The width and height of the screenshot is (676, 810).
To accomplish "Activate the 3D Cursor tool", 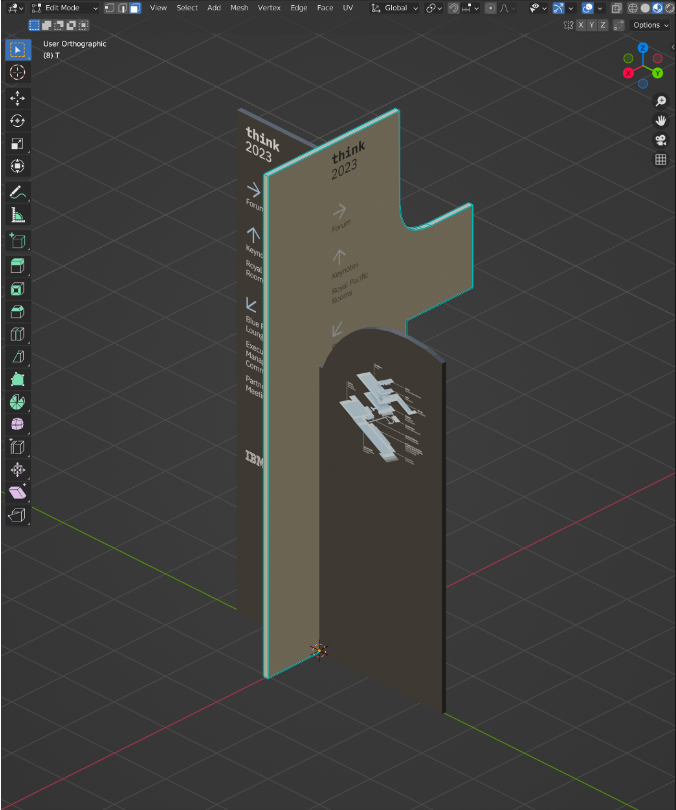I will tap(18, 72).
